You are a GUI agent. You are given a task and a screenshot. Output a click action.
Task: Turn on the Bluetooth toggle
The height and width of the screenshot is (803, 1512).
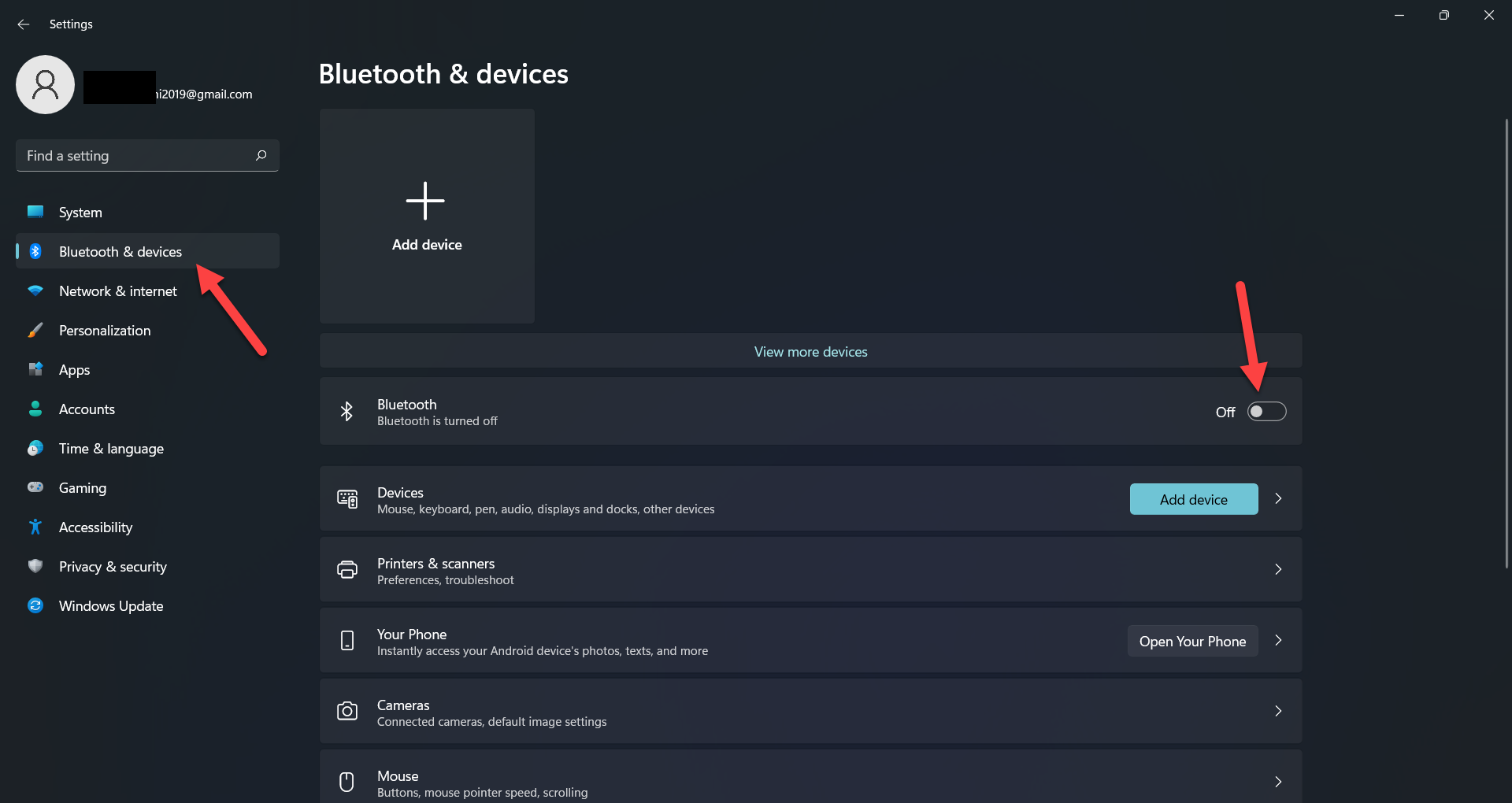click(x=1266, y=412)
